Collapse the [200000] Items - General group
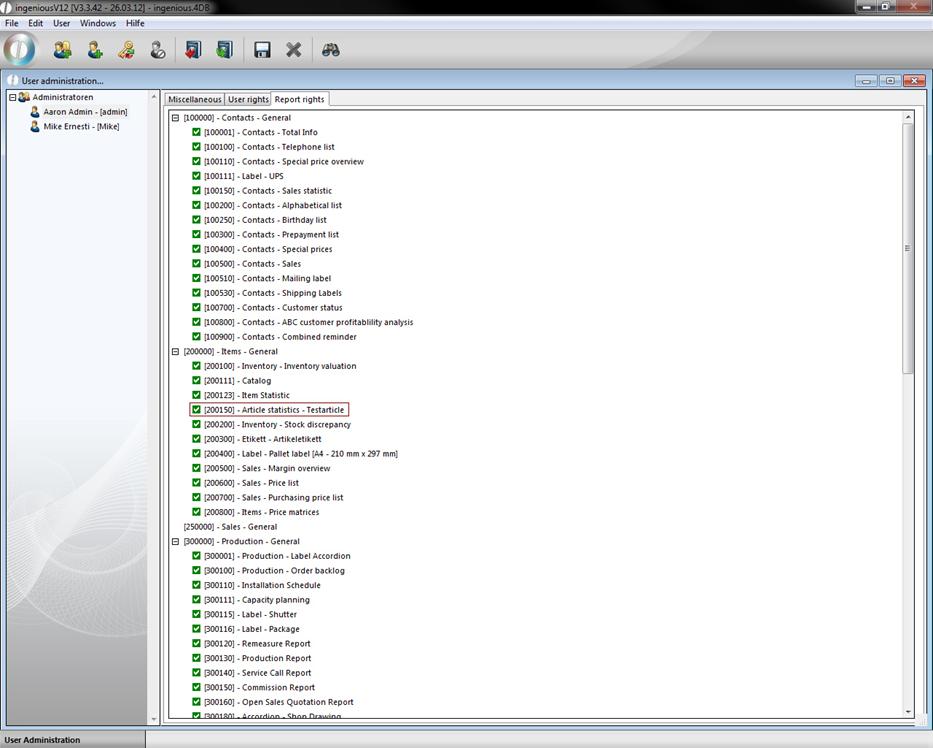The image size is (933, 748). [175, 352]
